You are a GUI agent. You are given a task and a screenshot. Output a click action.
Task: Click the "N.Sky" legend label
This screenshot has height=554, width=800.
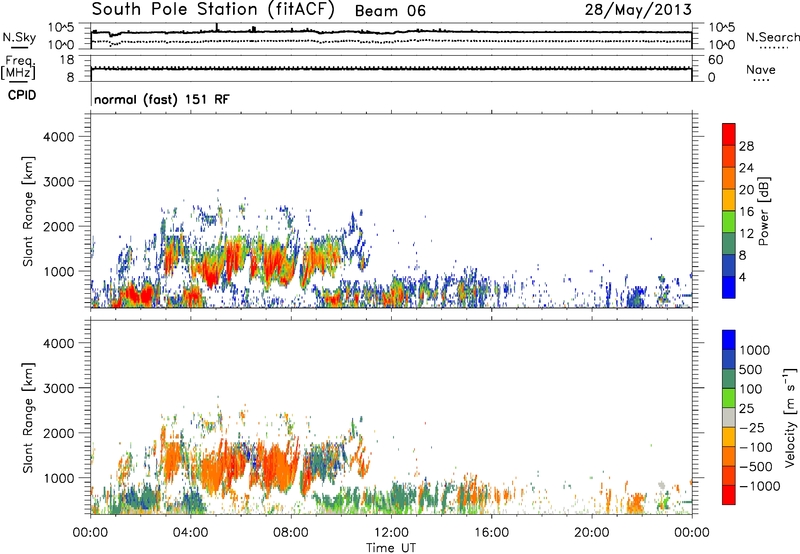click(x=19, y=37)
